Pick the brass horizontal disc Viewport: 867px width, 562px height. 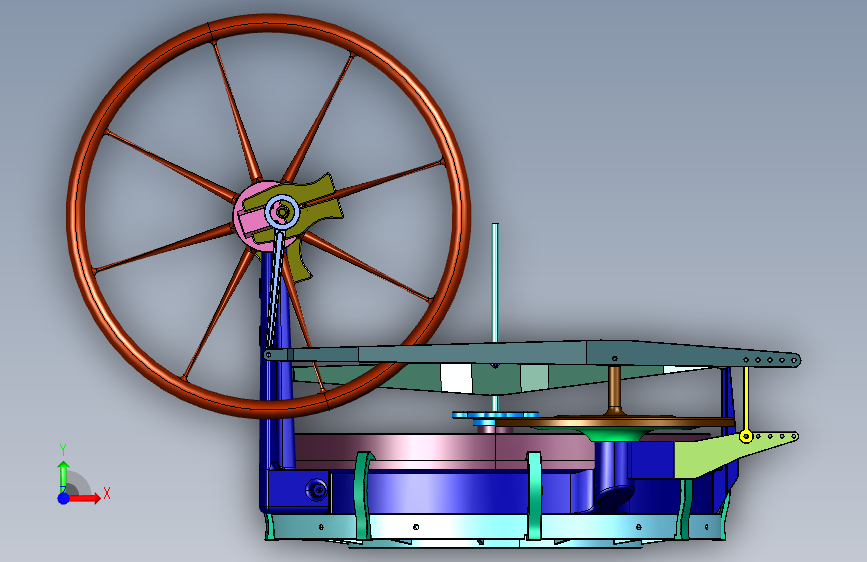tap(615, 423)
